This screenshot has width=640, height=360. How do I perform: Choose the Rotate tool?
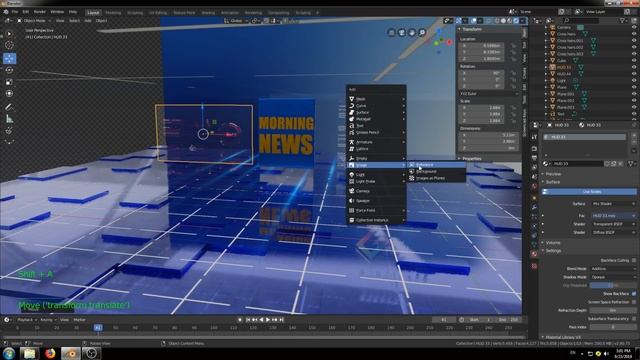point(9,70)
